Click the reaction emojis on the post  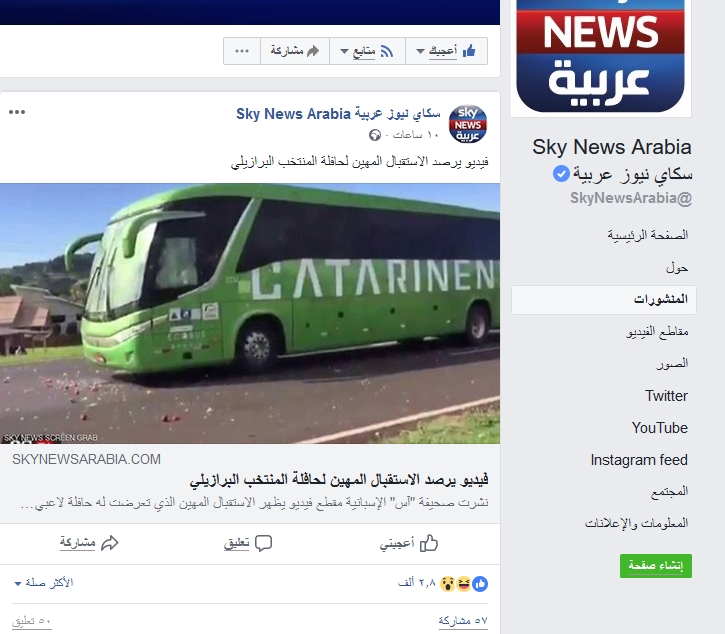coord(464,584)
